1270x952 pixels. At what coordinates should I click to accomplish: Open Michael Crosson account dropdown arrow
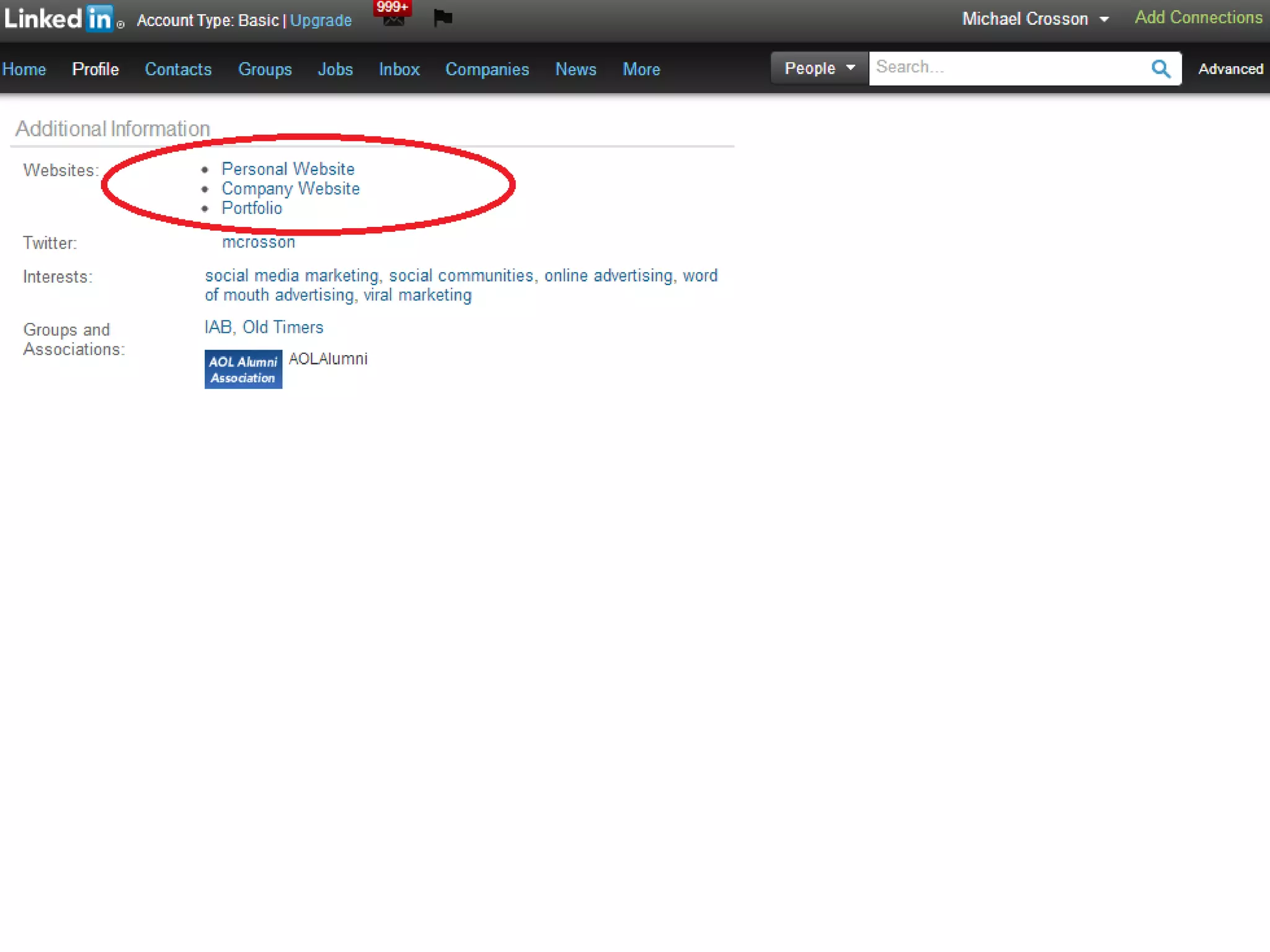click(1104, 20)
